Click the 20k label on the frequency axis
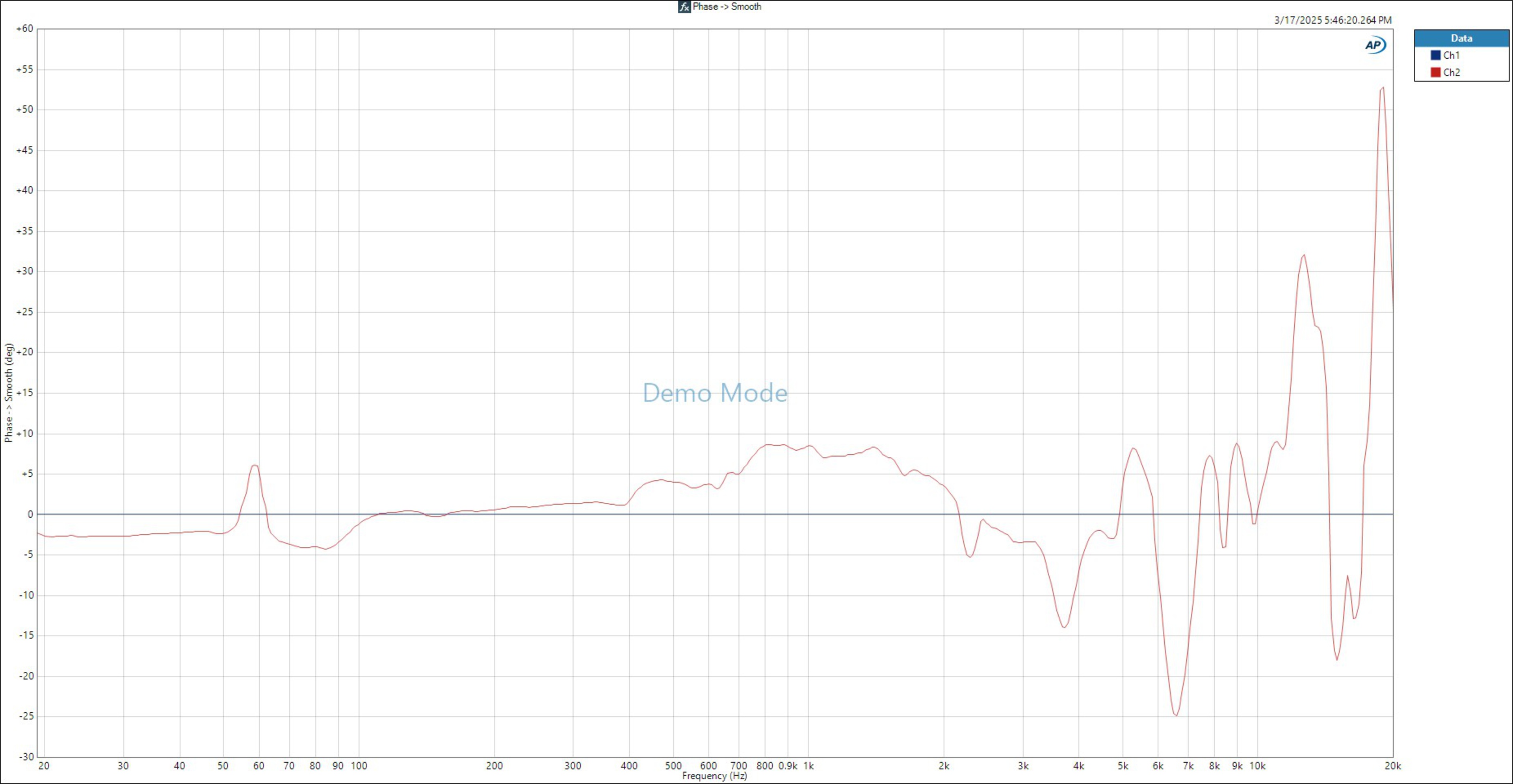This screenshot has width=1513, height=784. 1392,766
